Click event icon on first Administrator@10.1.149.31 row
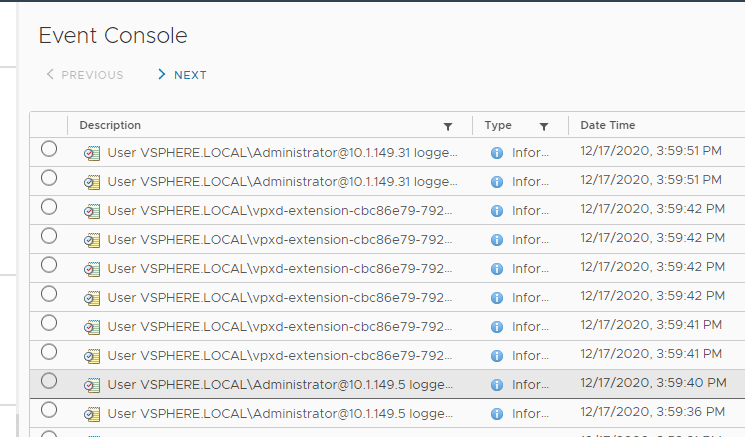The image size is (745, 437). click(92, 153)
